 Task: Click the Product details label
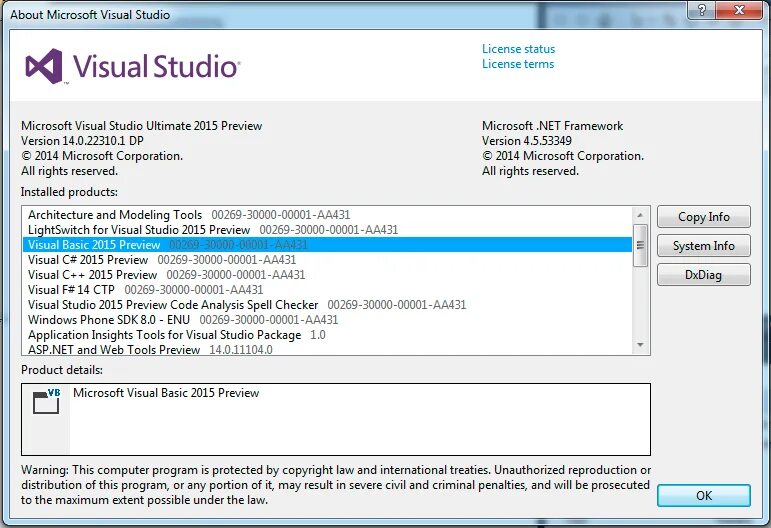click(62, 370)
